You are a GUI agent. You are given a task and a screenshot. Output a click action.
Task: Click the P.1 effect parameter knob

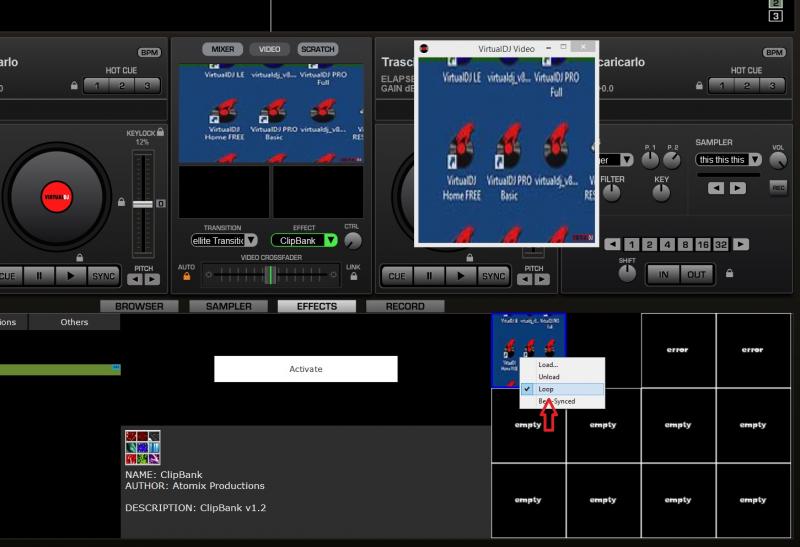tap(650, 161)
